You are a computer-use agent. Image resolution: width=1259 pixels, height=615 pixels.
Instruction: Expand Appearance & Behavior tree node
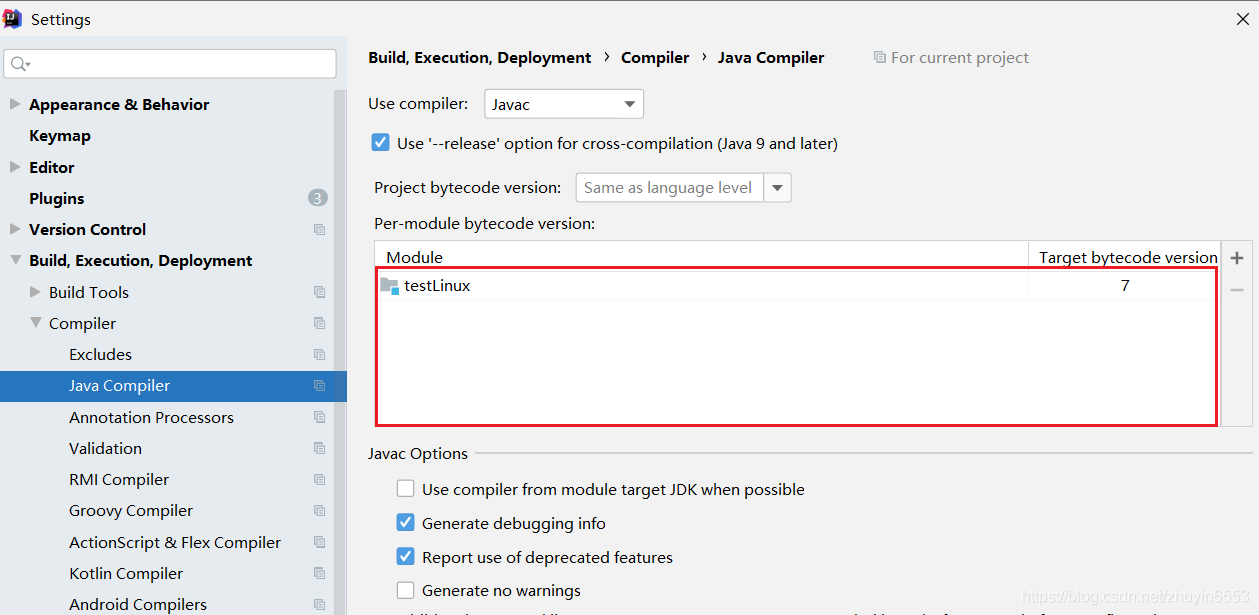point(15,104)
